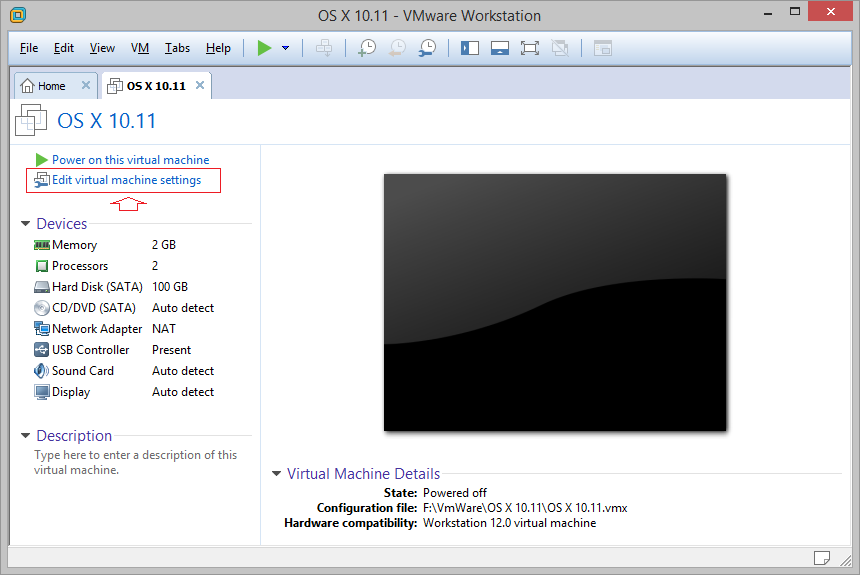The image size is (860, 575).
Task: Click the settings icon beside Edit settings link
Action: tap(42, 180)
